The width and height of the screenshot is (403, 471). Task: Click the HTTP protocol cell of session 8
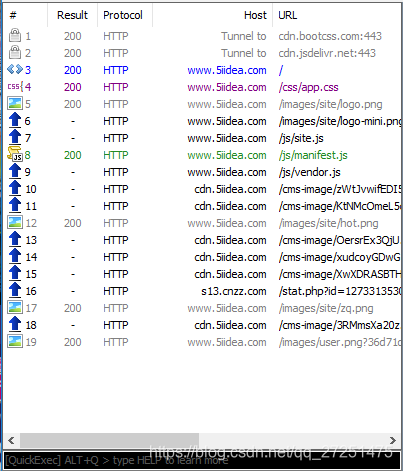116,155
